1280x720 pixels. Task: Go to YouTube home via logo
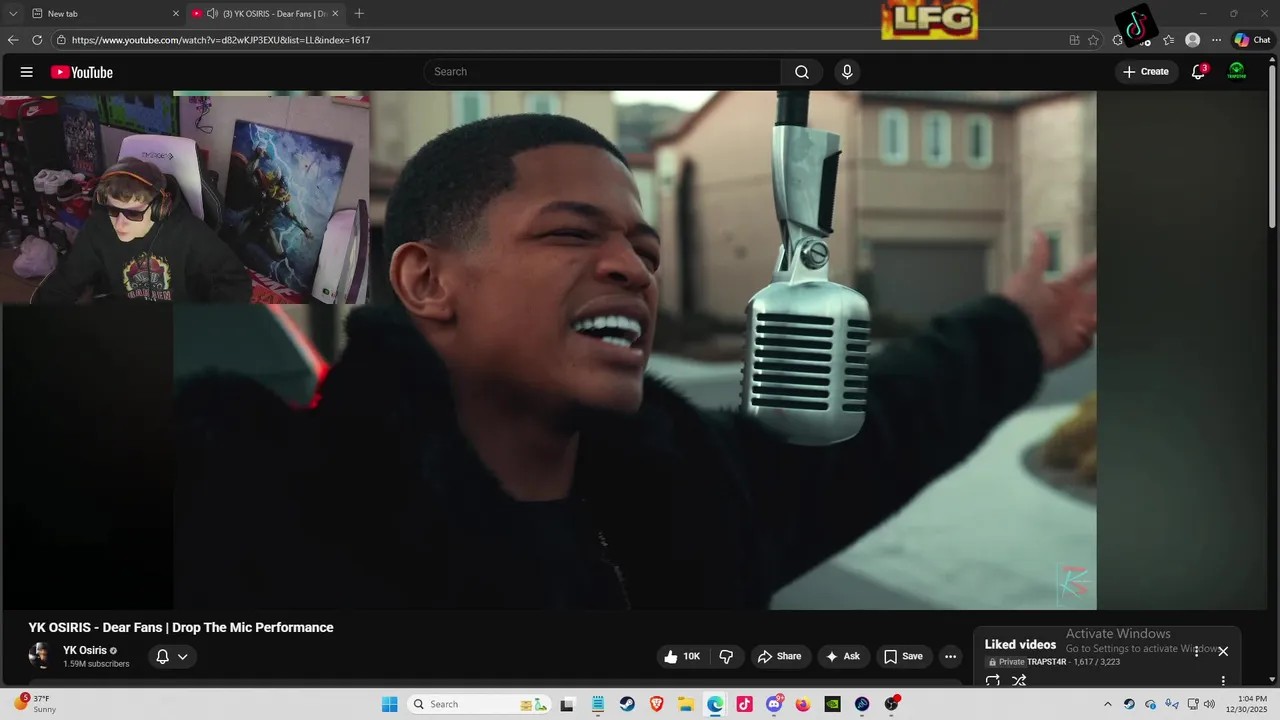pyautogui.click(x=82, y=72)
